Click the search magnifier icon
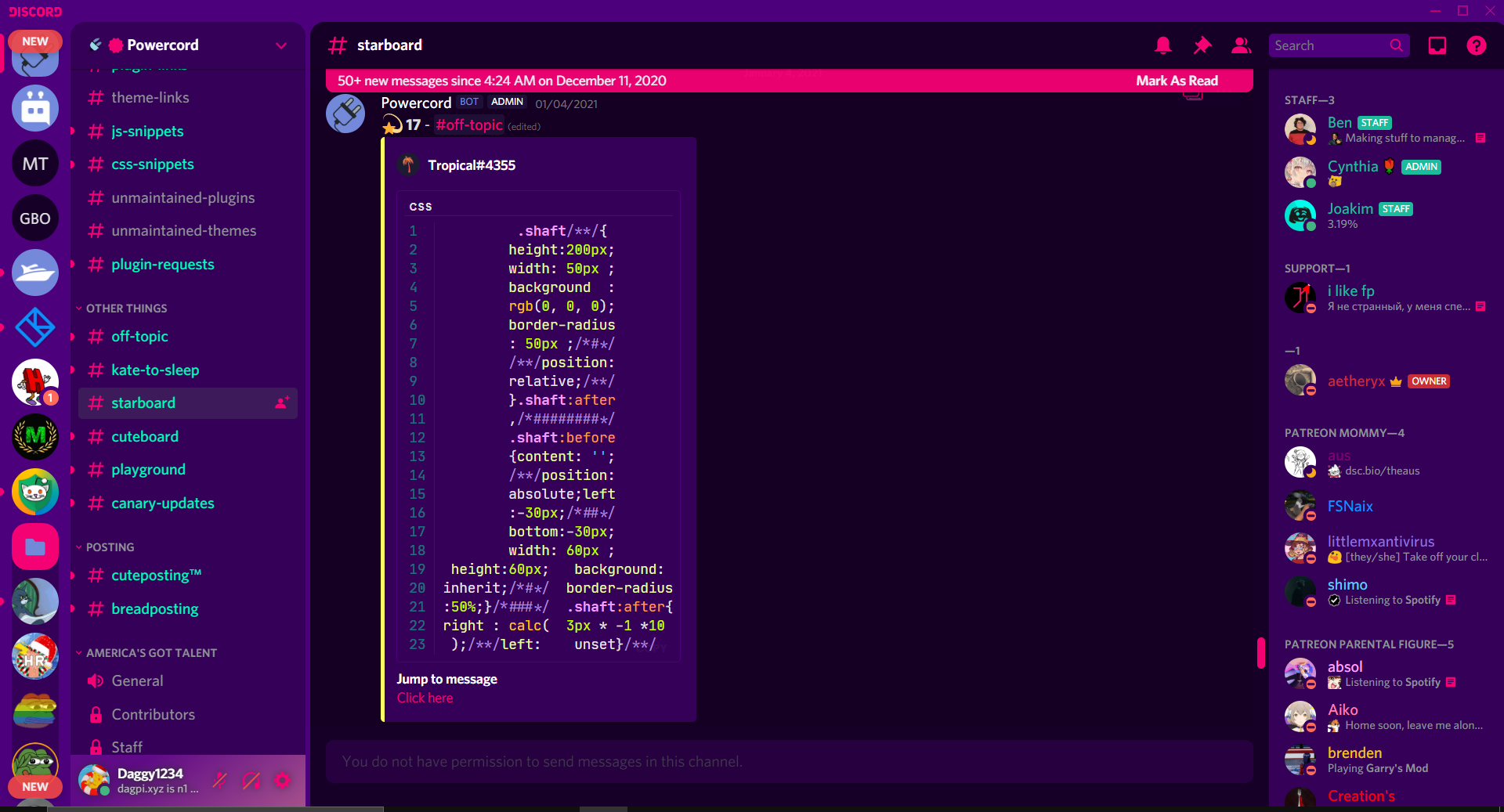 [1396, 45]
